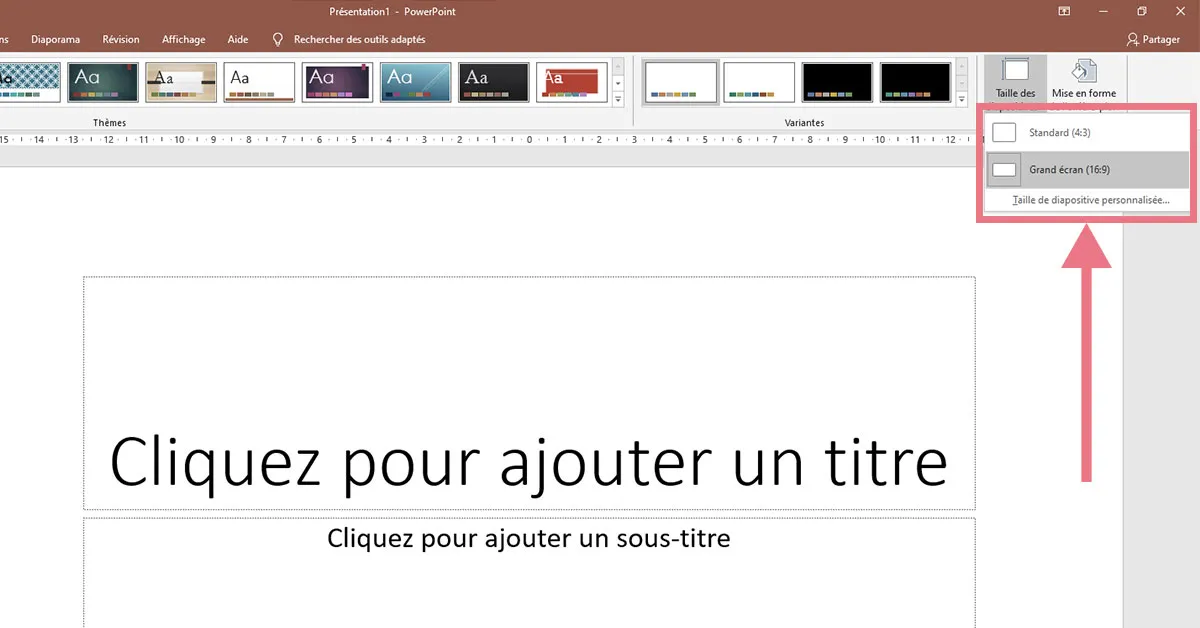Viewport: 1200px width, 628px height.
Task: Expand the Variantes gallery more arrow
Action: [962, 99]
